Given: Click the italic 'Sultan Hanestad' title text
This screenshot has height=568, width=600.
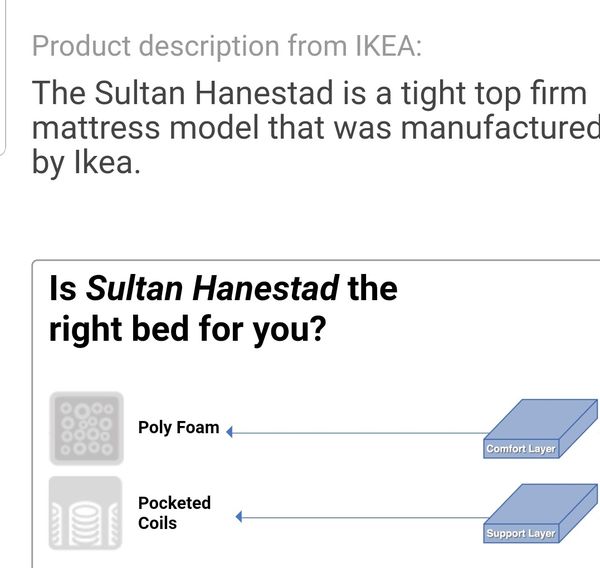Looking at the screenshot, I should click(x=212, y=288).
